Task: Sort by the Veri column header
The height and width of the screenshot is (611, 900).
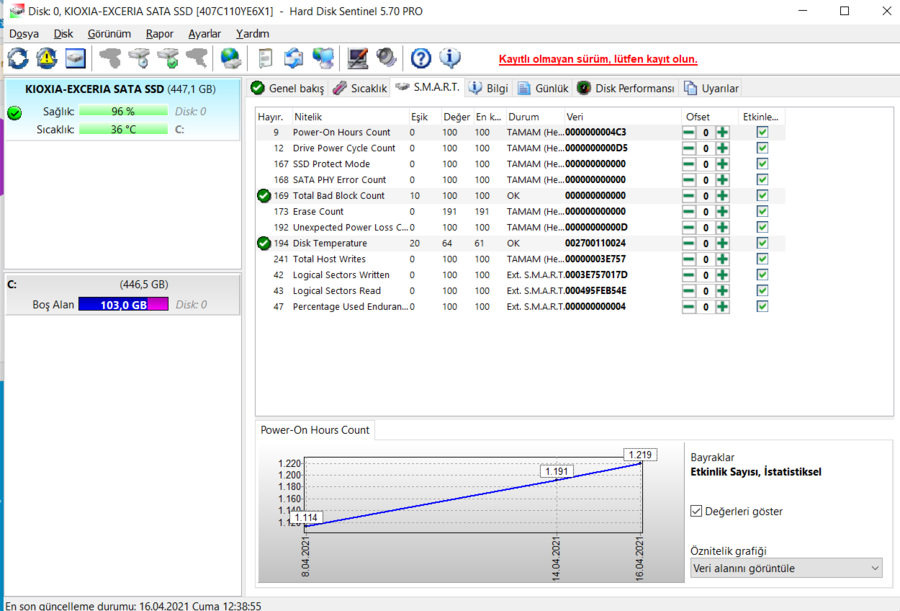Action: point(623,117)
